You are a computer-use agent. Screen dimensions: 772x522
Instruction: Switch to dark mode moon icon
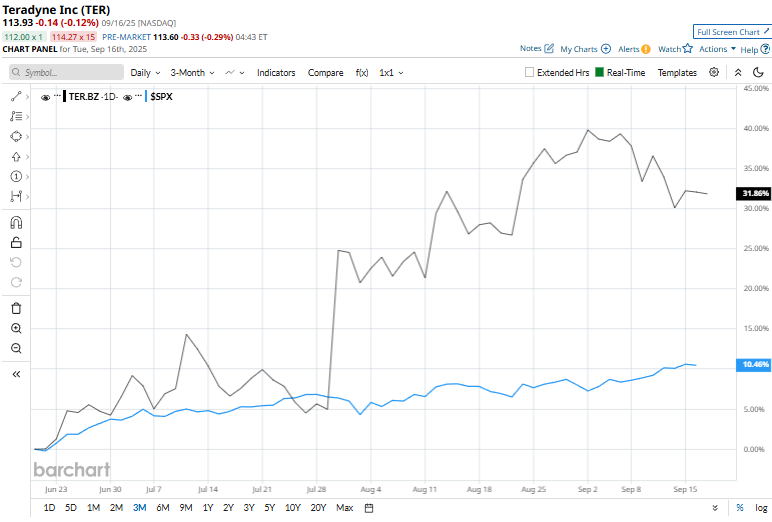[x=758, y=72]
